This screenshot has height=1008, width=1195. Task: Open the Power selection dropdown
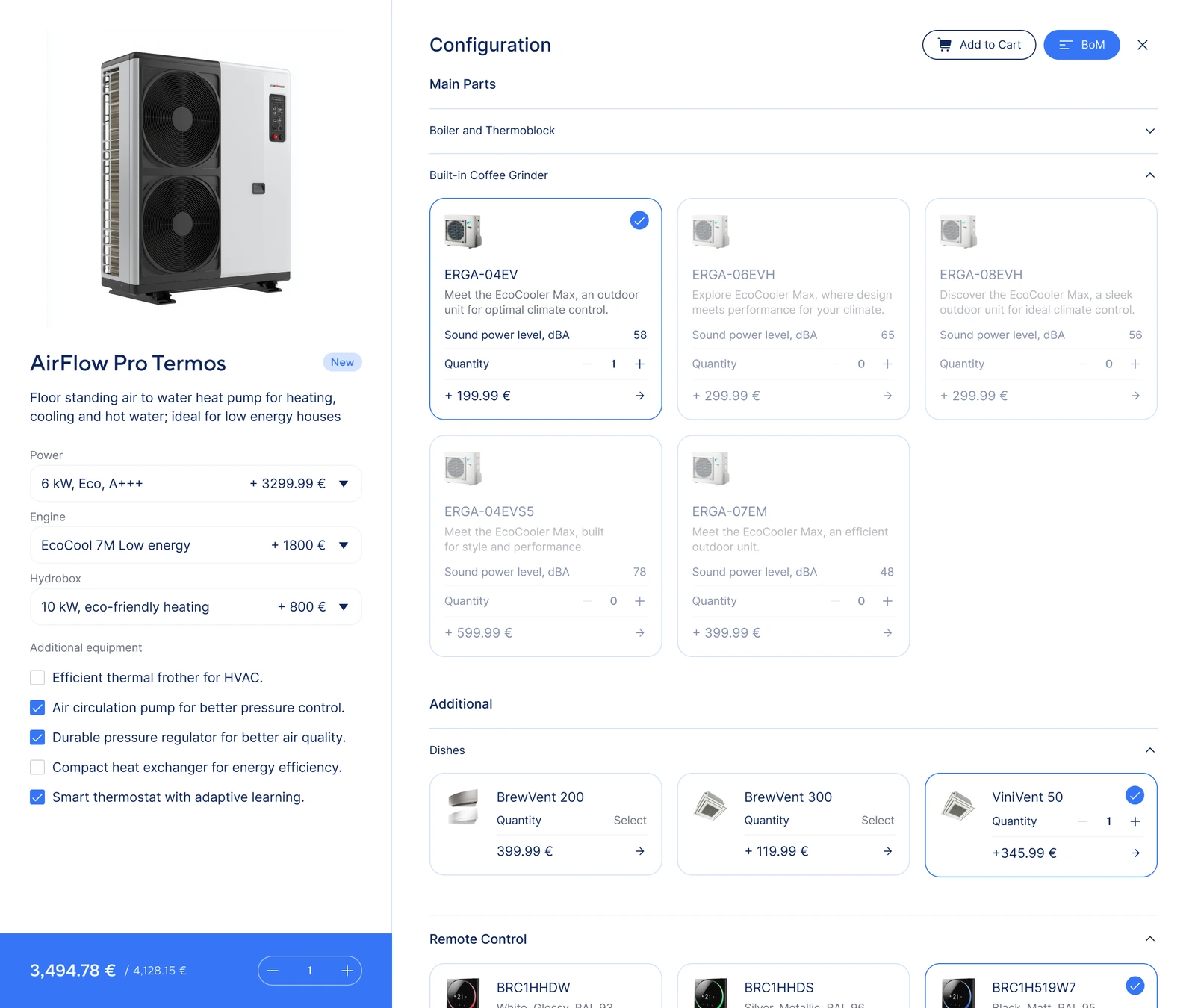[344, 483]
